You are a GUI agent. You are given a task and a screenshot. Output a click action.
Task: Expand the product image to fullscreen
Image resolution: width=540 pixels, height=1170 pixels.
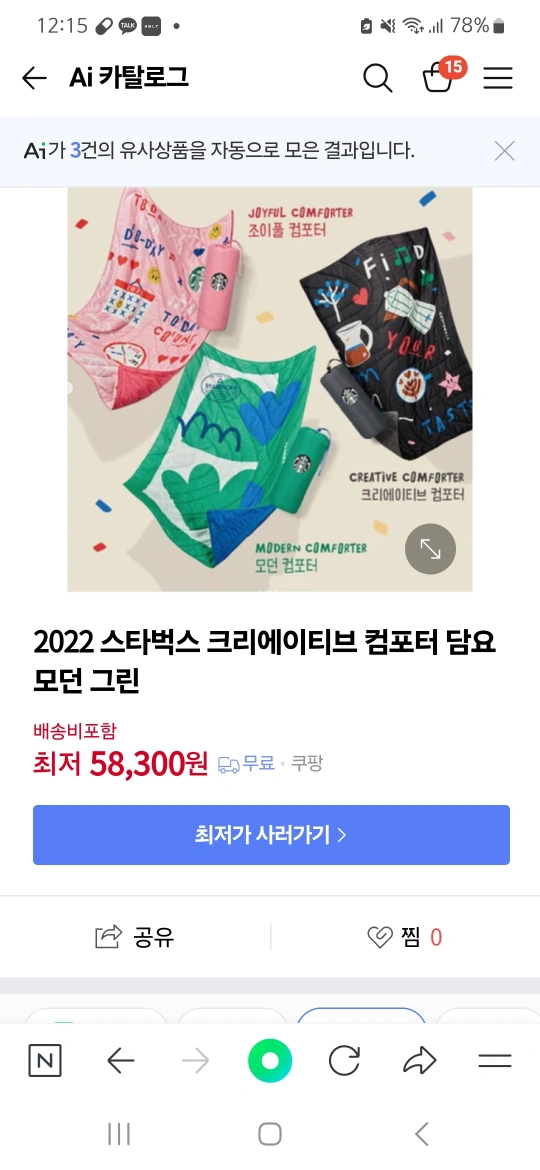click(430, 549)
